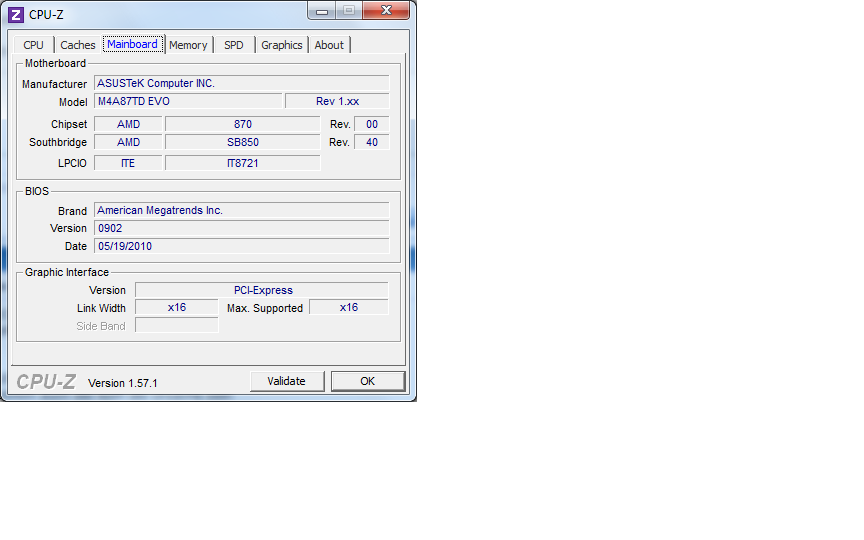Minimize the CPU-Z window
Image resolution: width=864 pixels, height=540 pixels.
pos(322,10)
